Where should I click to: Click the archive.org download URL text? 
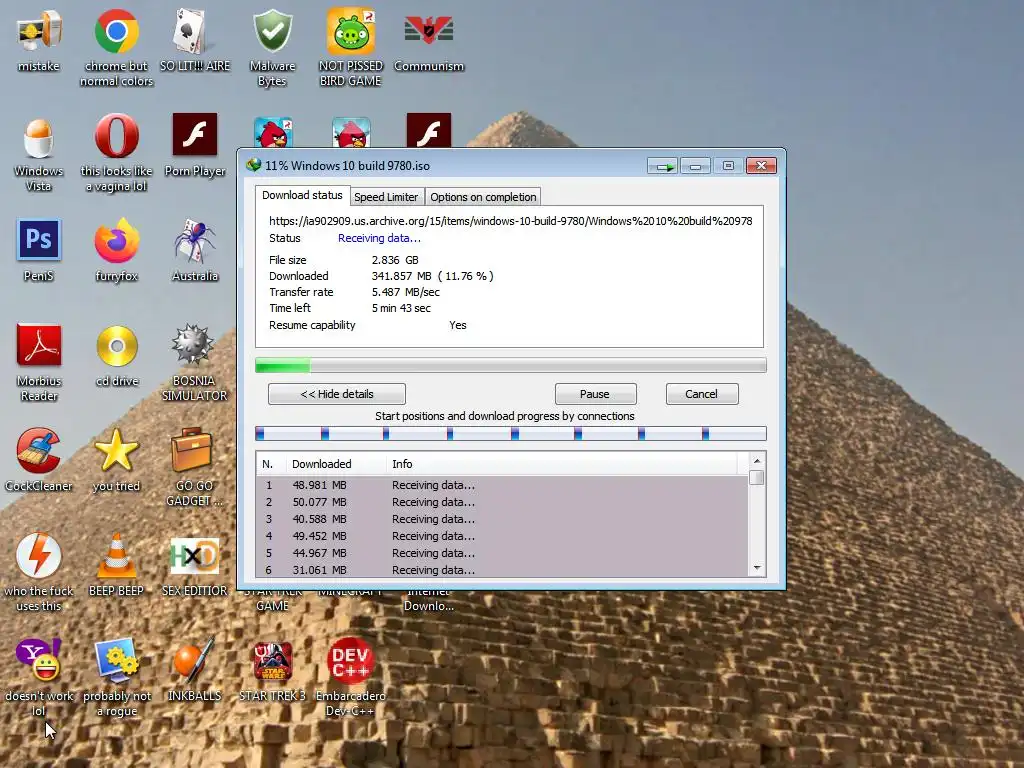pos(511,221)
